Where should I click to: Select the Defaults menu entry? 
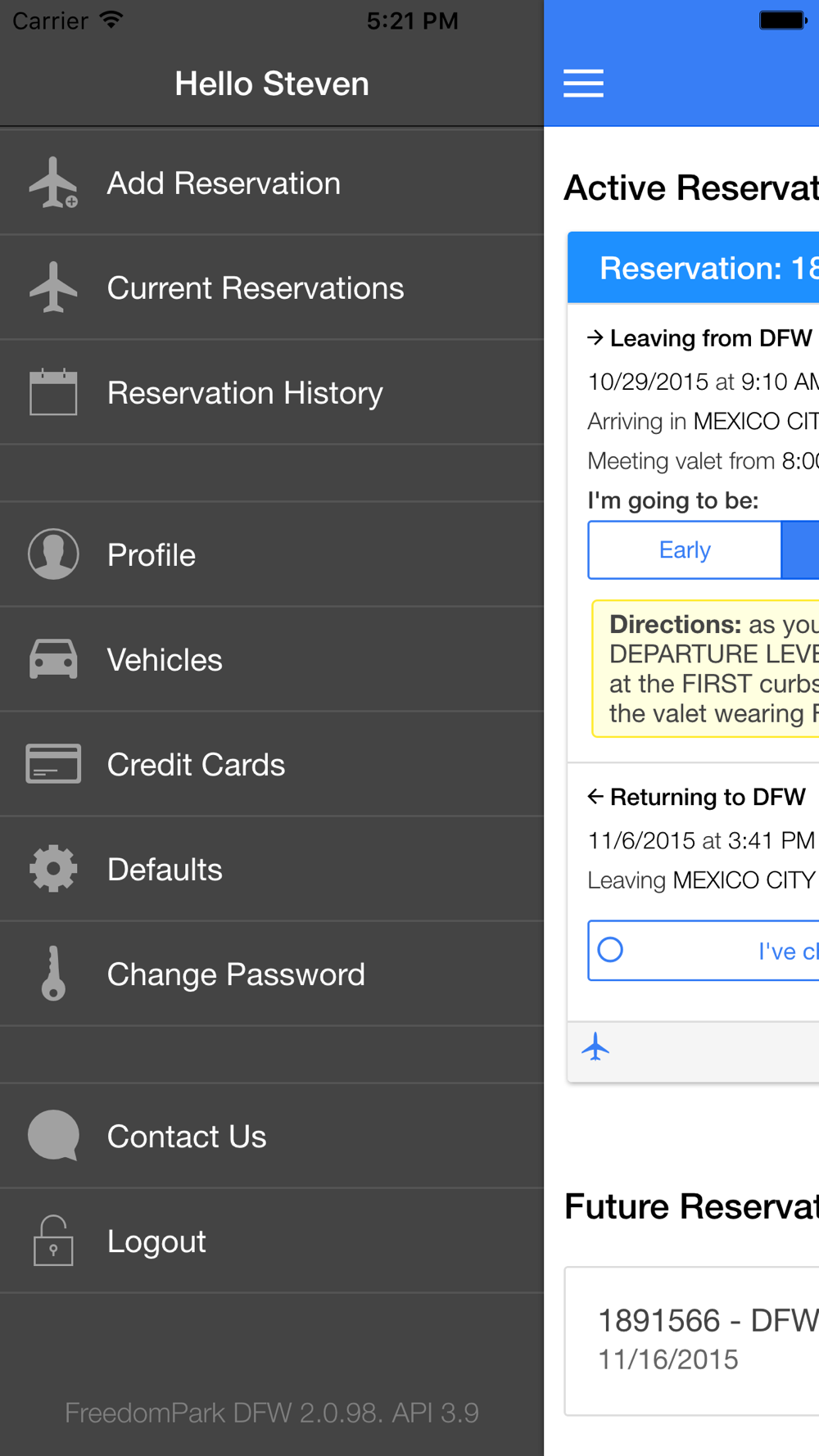pos(272,869)
